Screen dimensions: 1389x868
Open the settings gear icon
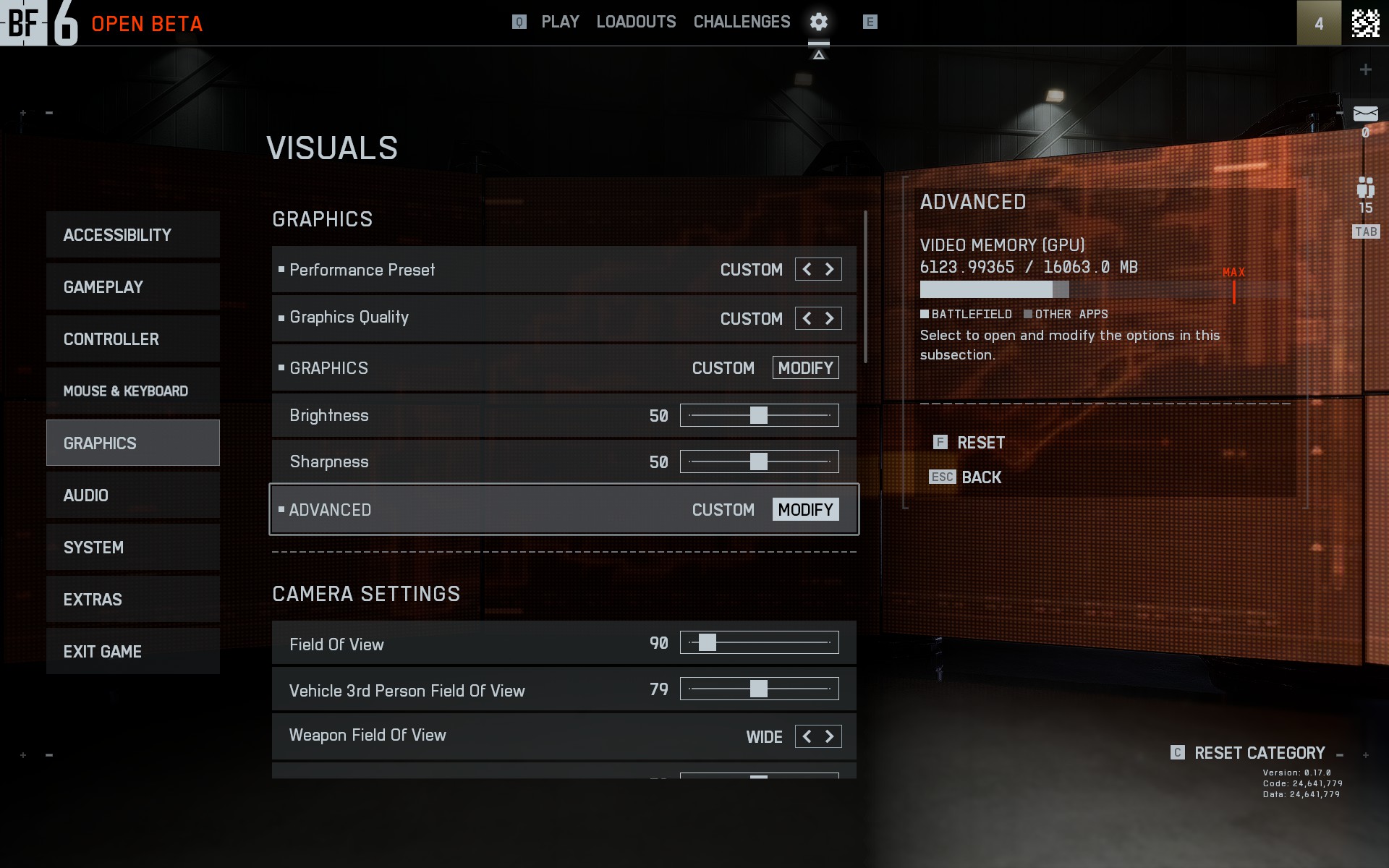pos(818,22)
